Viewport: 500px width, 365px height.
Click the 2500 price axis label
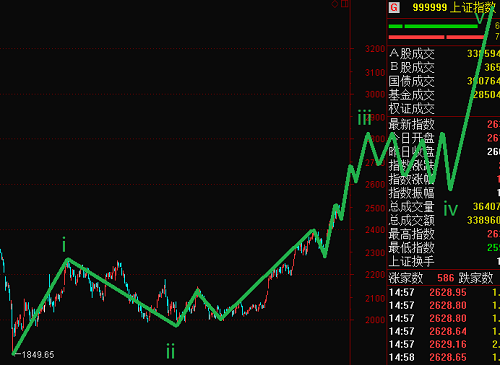(x=375, y=208)
